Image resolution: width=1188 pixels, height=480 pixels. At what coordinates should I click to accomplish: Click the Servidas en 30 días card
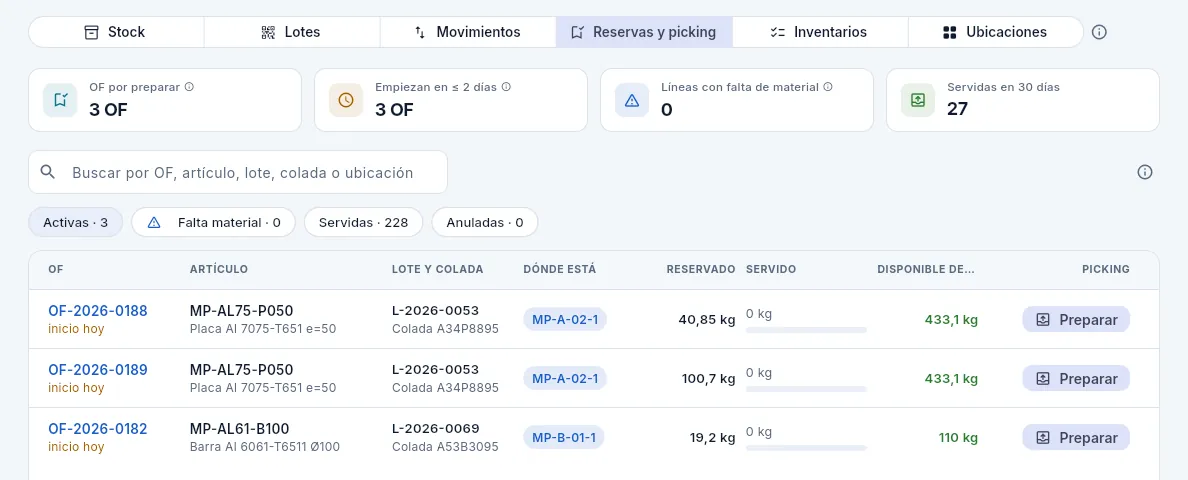point(1022,100)
